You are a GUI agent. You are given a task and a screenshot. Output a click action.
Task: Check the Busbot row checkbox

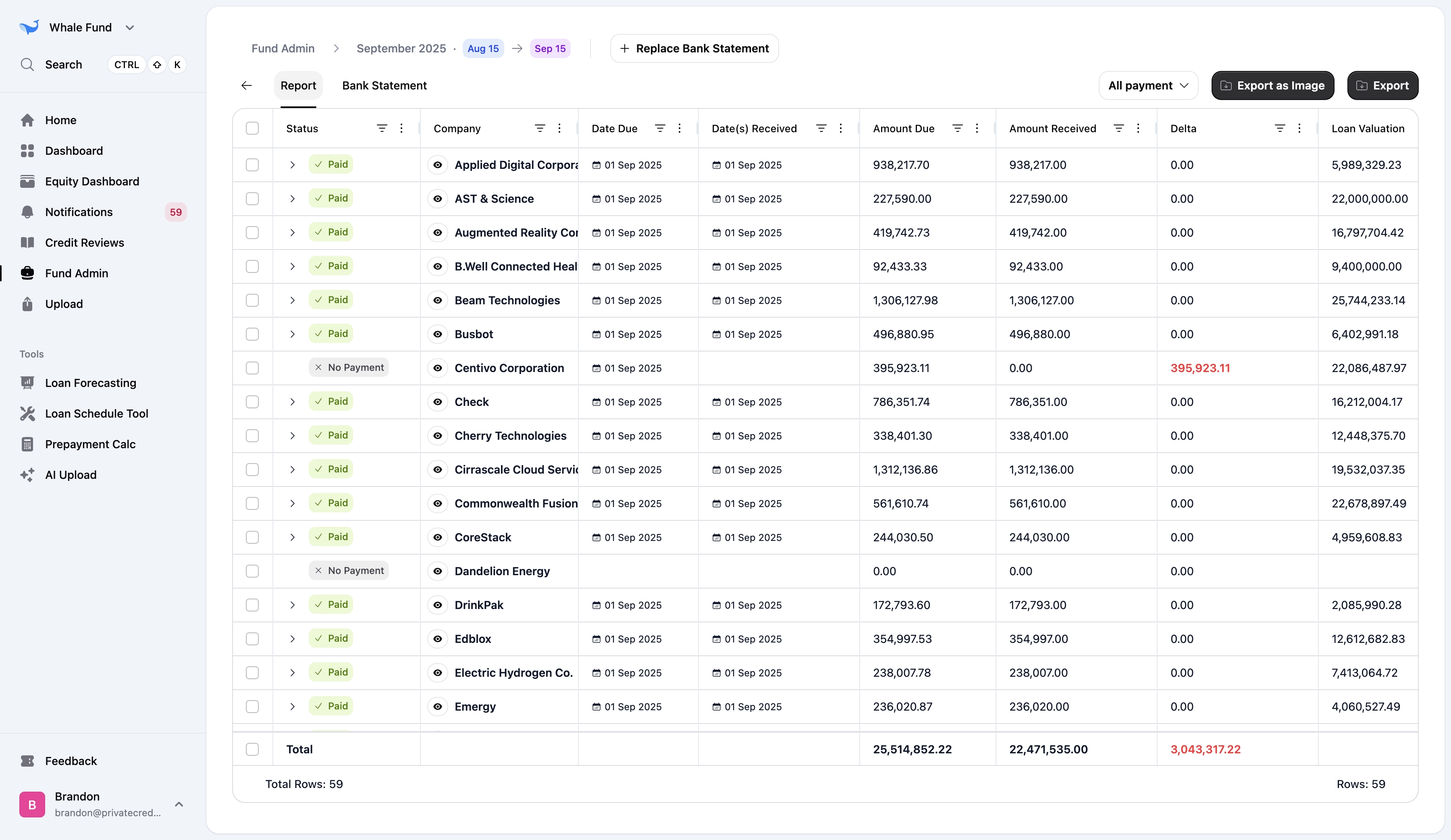(x=252, y=334)
